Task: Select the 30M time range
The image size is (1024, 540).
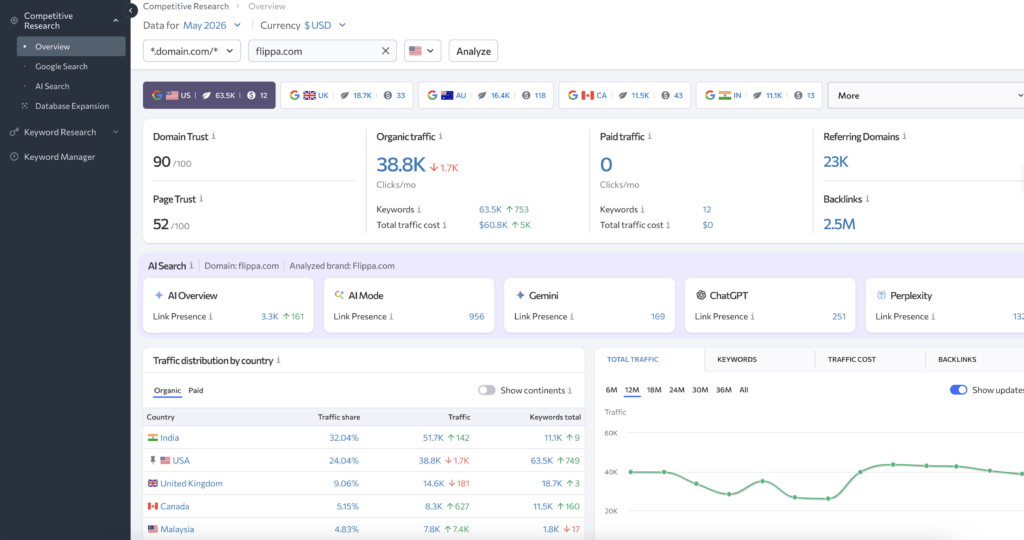Action: [x=700, y=390]
